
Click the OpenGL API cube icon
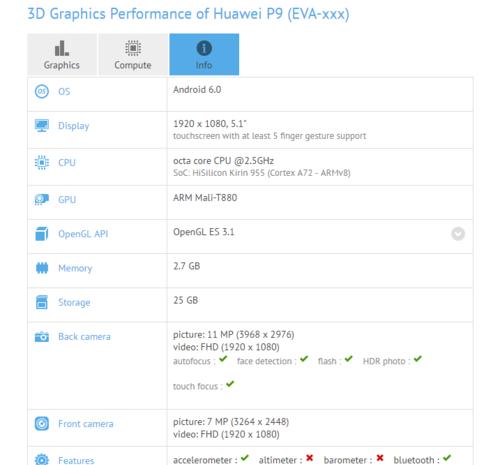(x=42, y=234)
